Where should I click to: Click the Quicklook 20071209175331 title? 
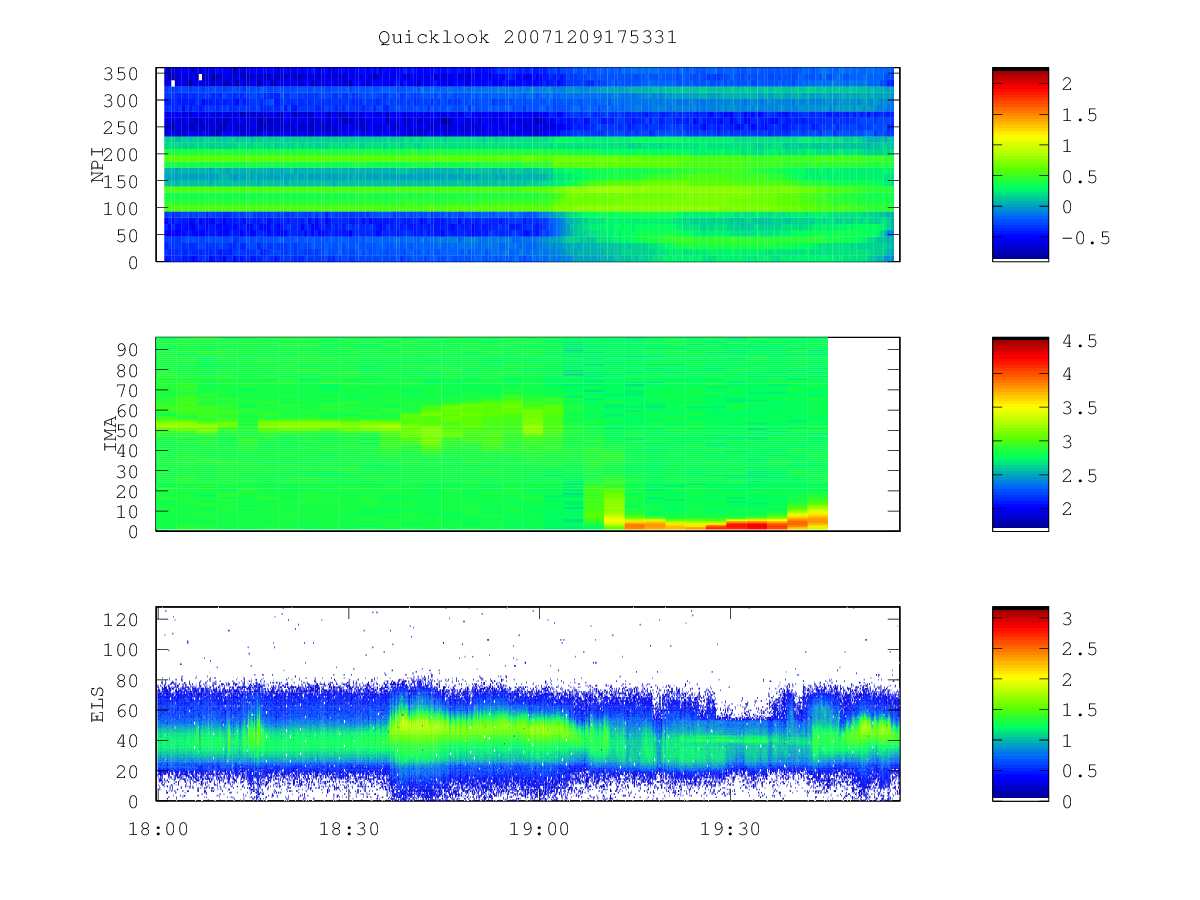pyautogui.click(x=527, y=37)
